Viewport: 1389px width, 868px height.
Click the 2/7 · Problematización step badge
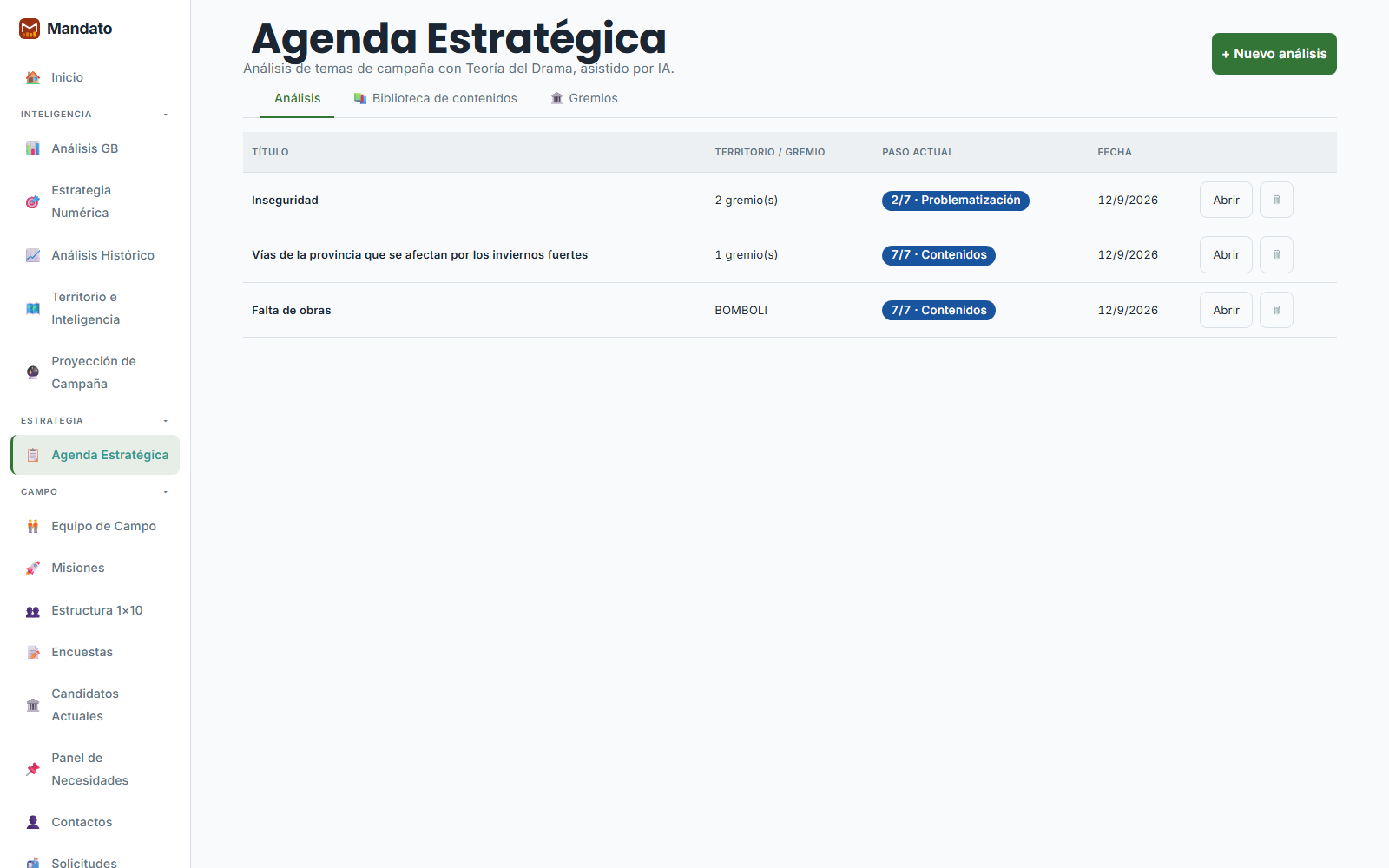(x=956, y=201)
